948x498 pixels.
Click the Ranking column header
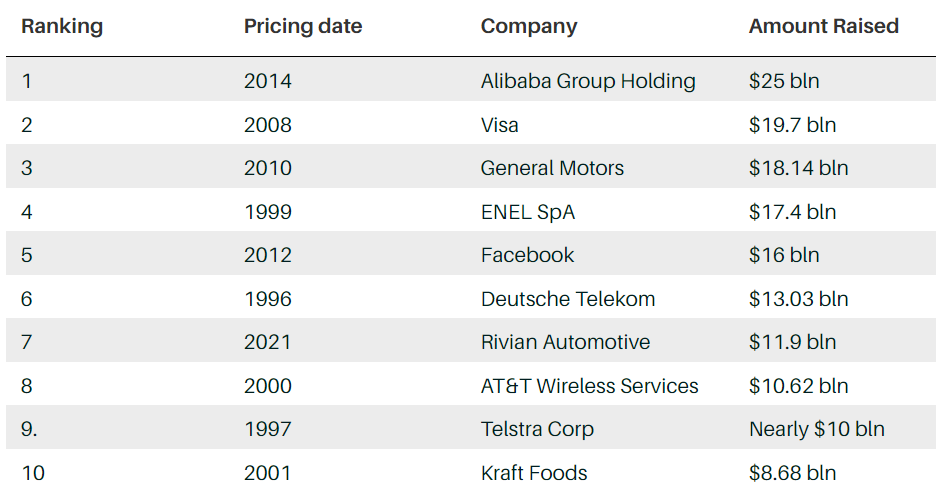(62, 27)
